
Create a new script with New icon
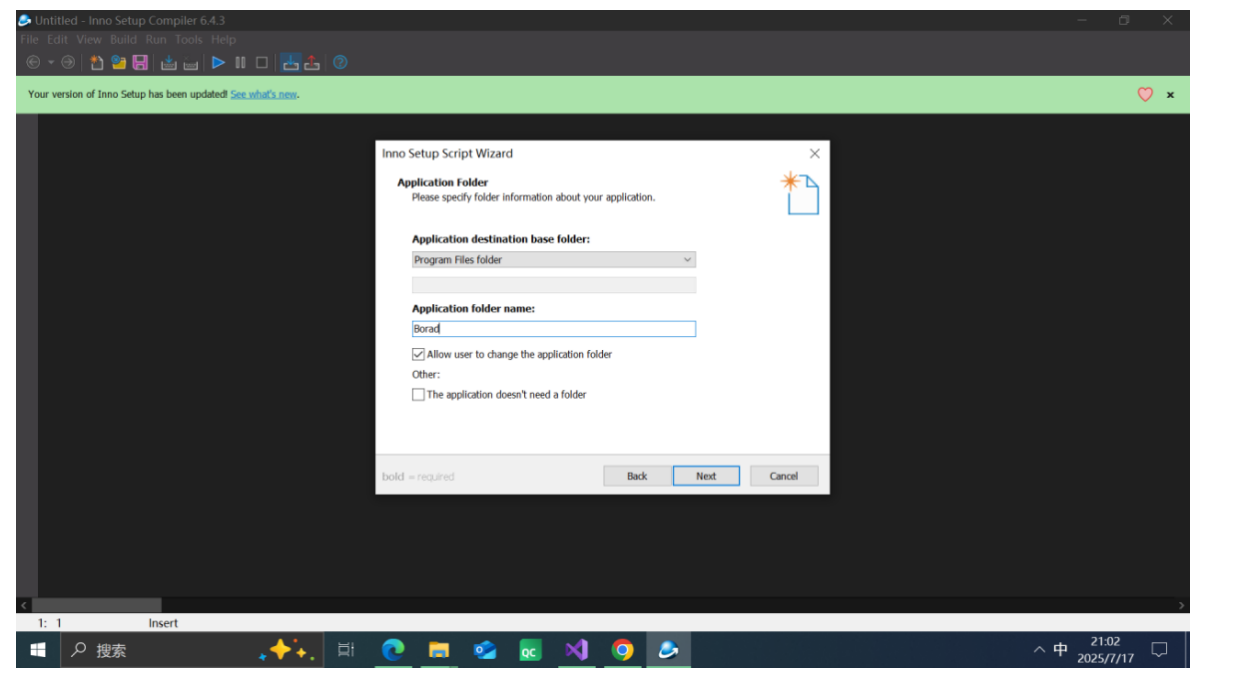coord(97,62)
